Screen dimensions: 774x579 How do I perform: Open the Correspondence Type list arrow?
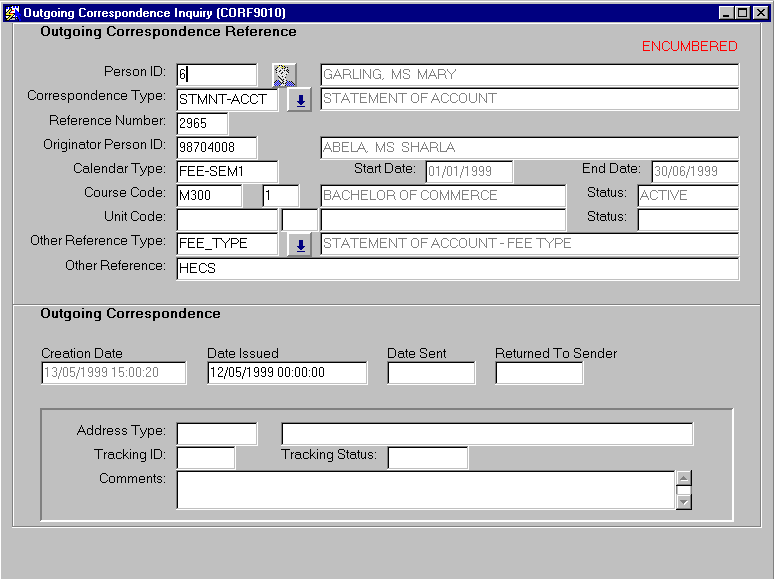click(x=299, y=100)
